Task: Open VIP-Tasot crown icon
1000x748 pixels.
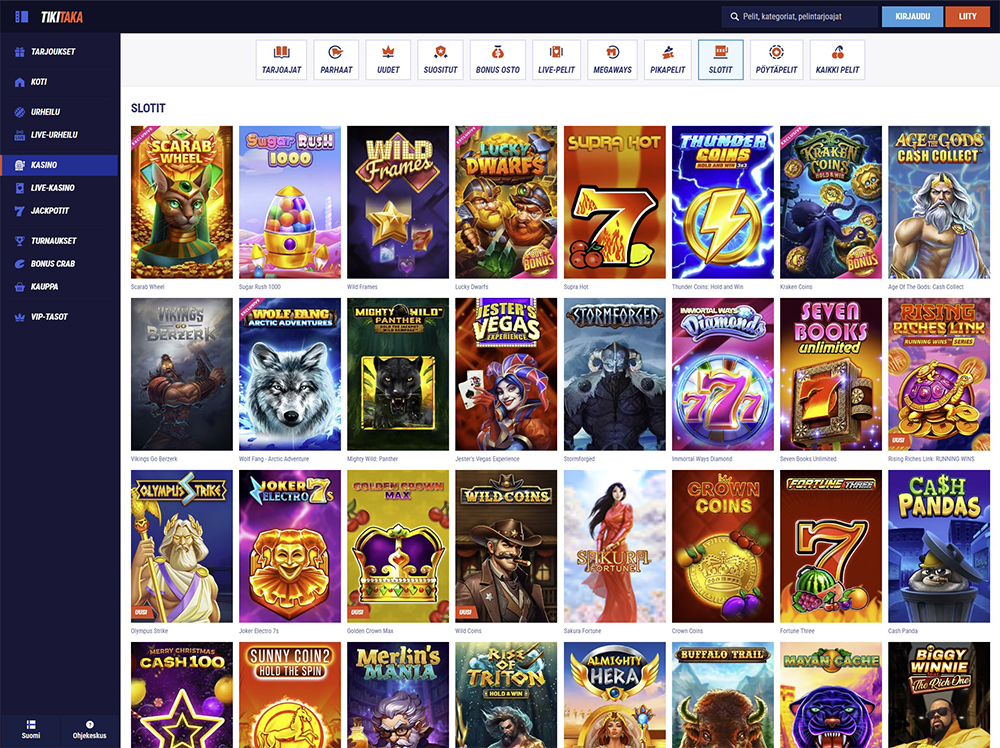Action: click(20, 317)
